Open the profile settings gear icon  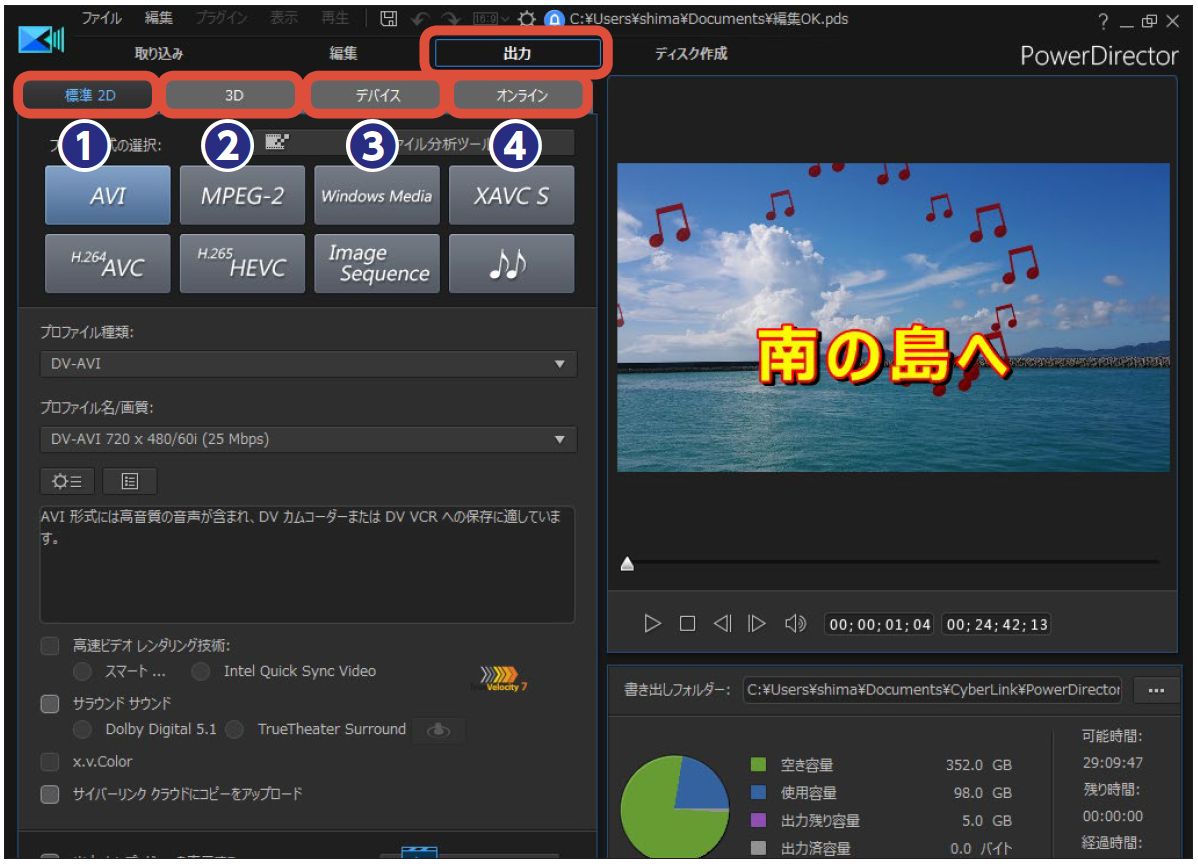tap(67, 481)
